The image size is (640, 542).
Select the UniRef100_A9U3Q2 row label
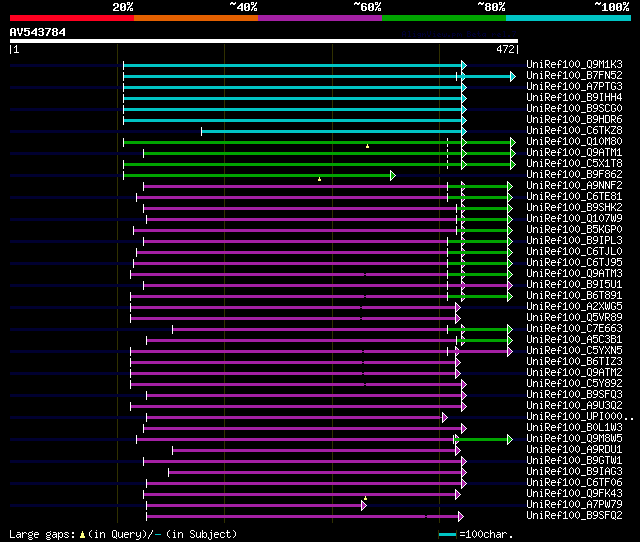[574, 406]
